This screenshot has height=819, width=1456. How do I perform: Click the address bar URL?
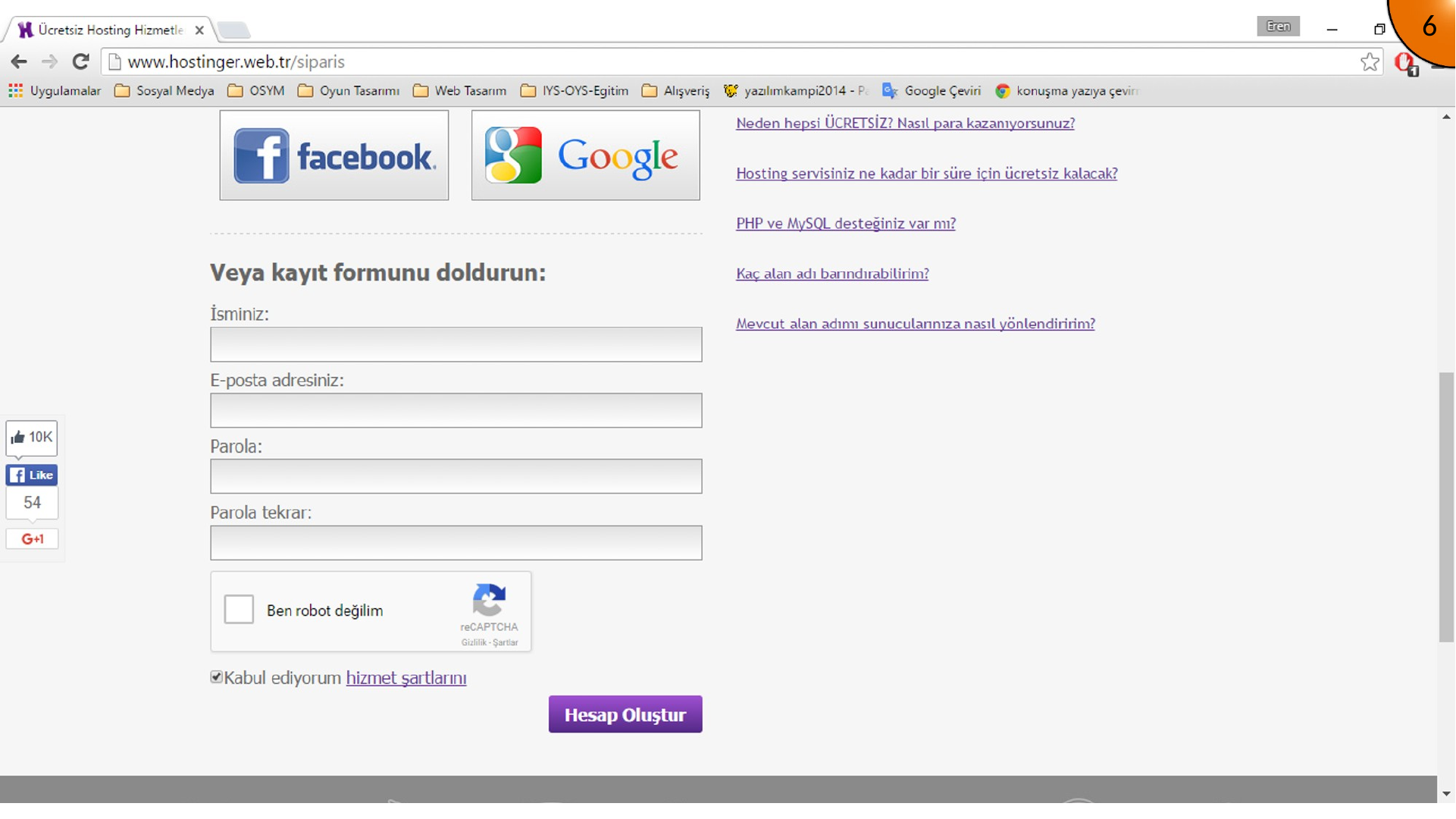coord(236,62)
